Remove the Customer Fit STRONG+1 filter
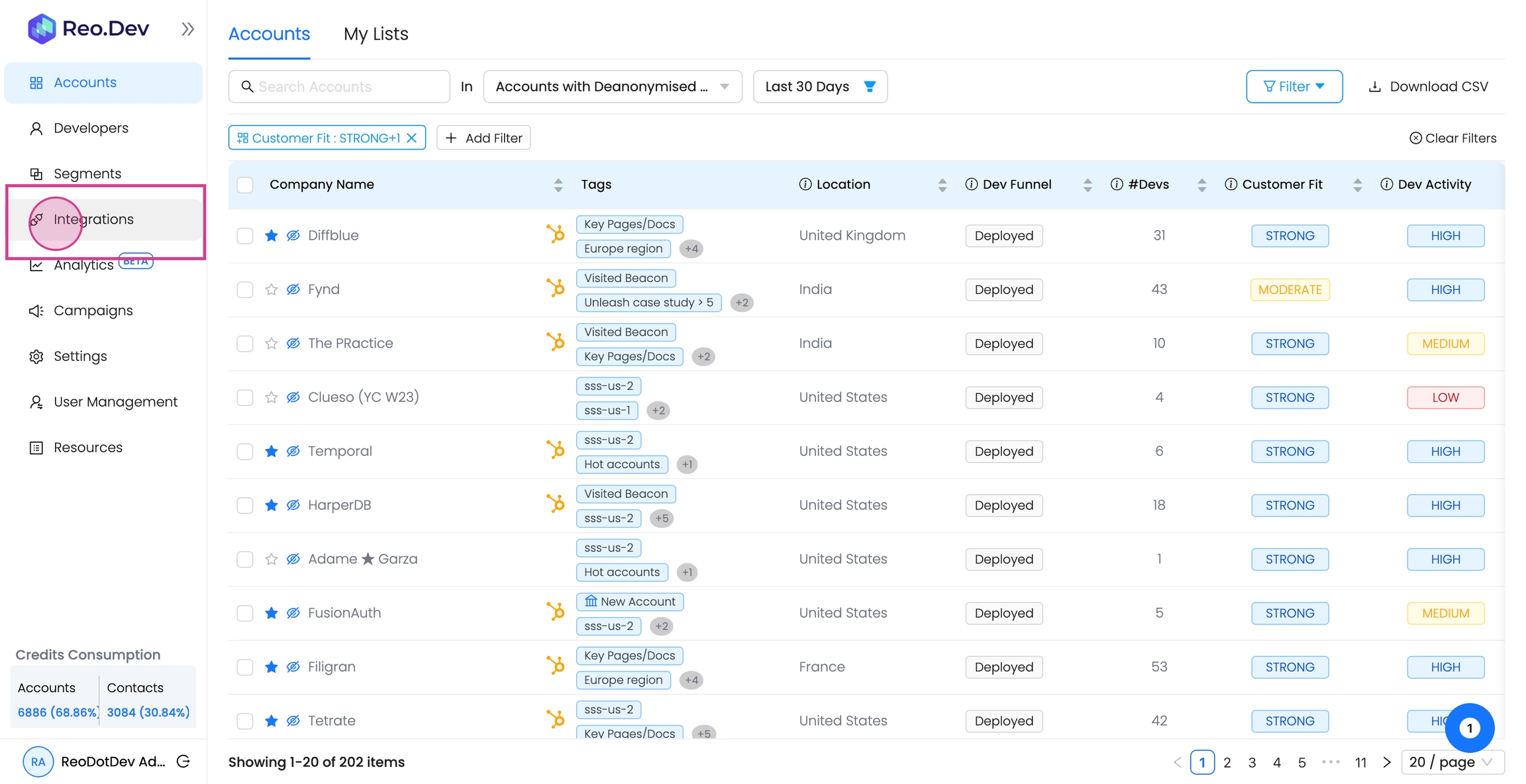The height and width of the screenshot is (784, 1526). pos(412,138)
